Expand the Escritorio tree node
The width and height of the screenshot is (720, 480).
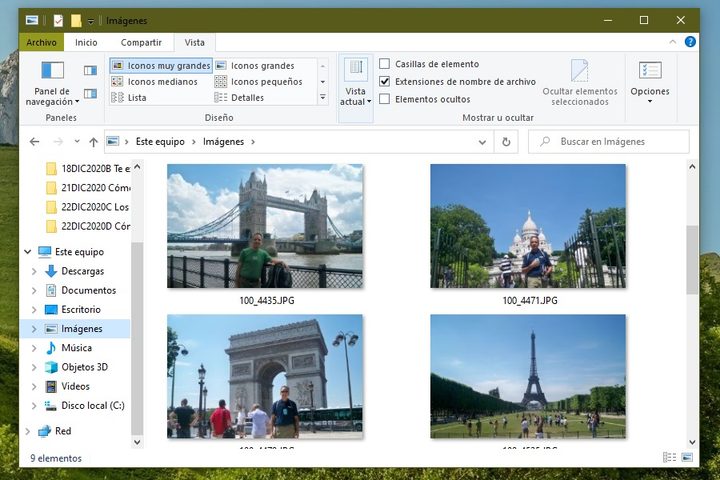[x=34, y=310]
